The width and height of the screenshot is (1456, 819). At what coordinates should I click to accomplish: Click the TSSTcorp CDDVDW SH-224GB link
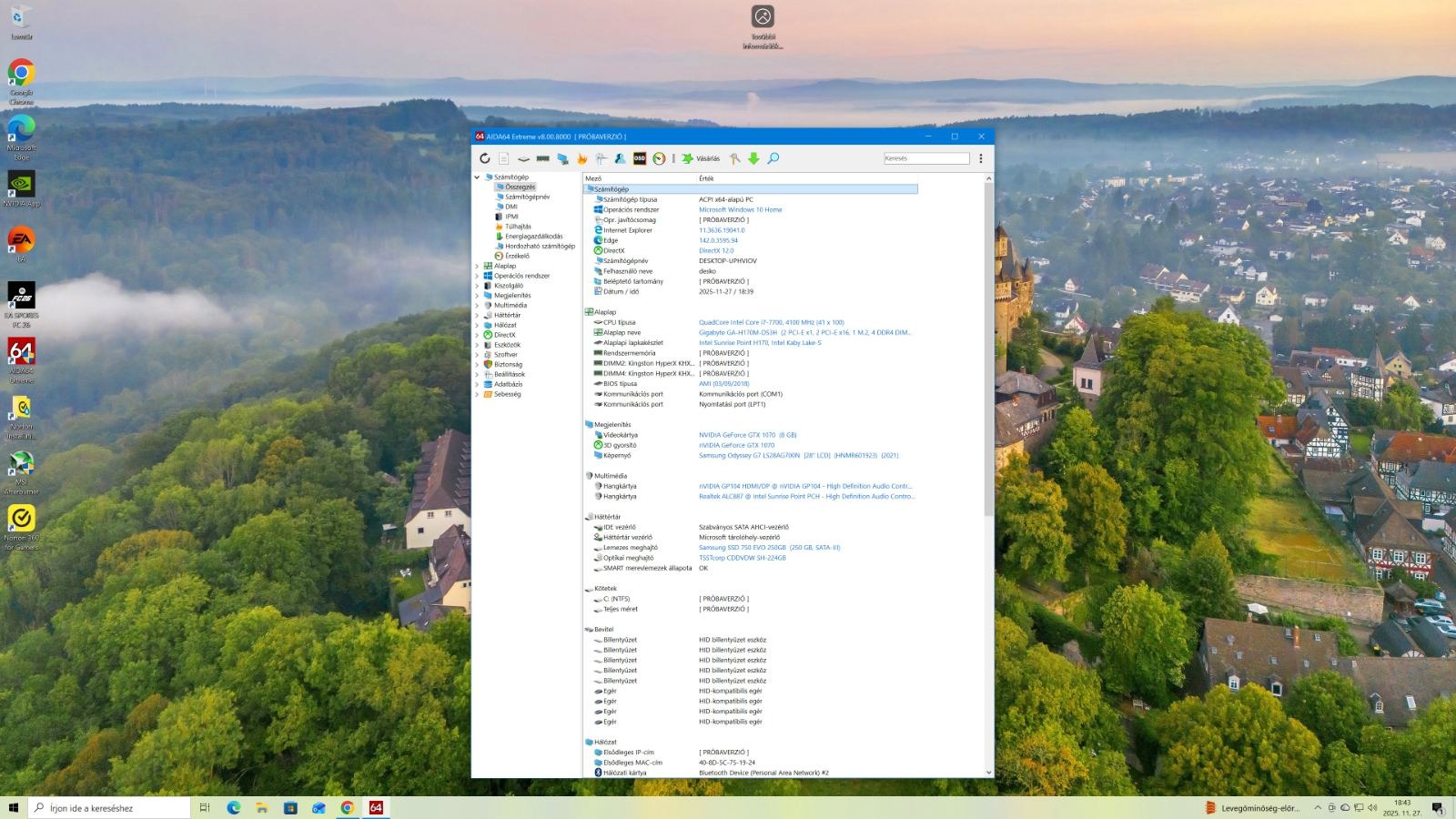[x=743, y=558]
